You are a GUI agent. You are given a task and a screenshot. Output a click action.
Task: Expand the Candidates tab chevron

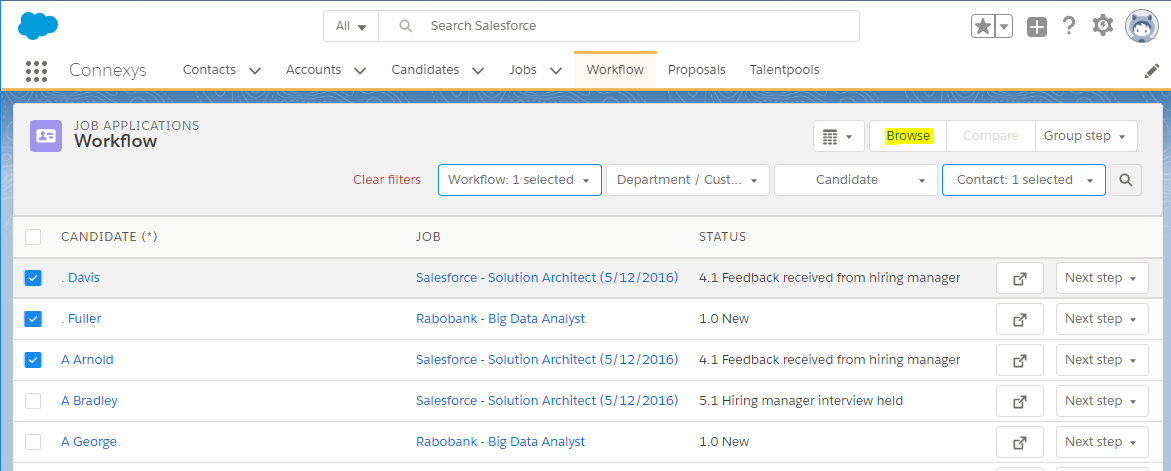point(478,71)
